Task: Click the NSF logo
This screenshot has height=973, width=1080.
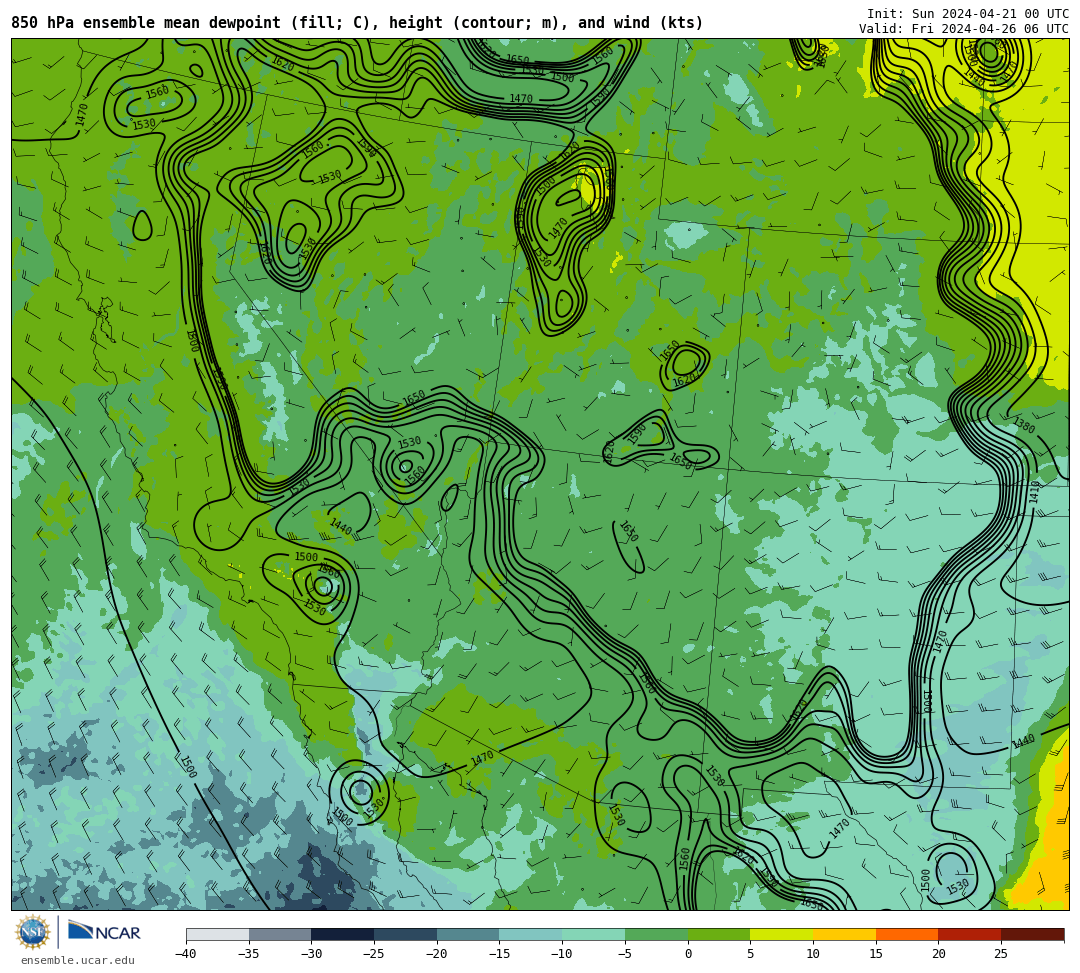Action: pos(33,932)
